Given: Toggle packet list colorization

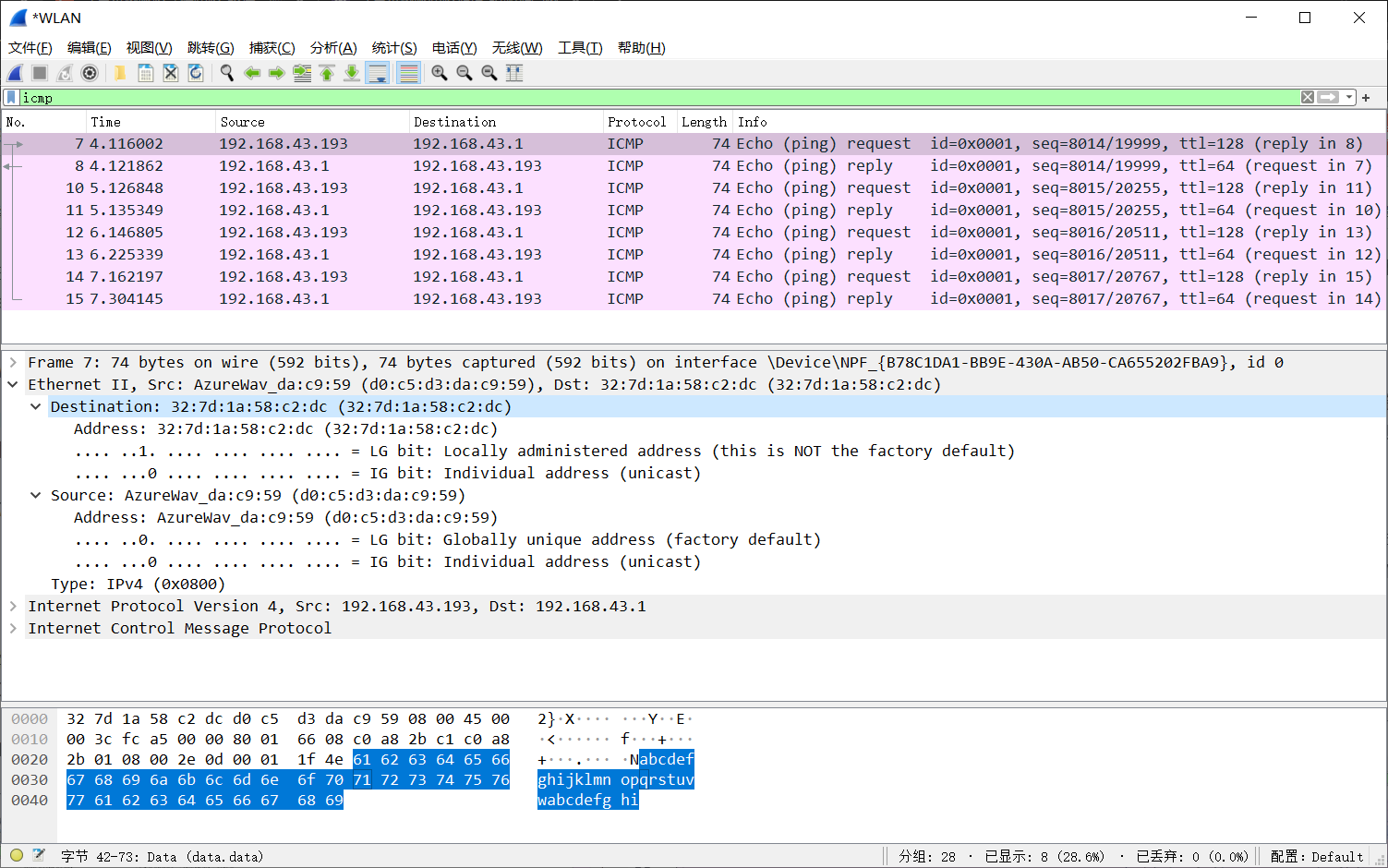Looking at the screenshot, I should tap(407, 73).
